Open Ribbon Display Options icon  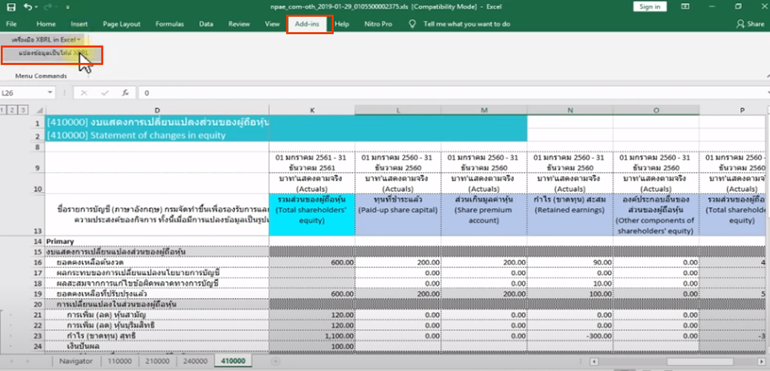point(686,6)
